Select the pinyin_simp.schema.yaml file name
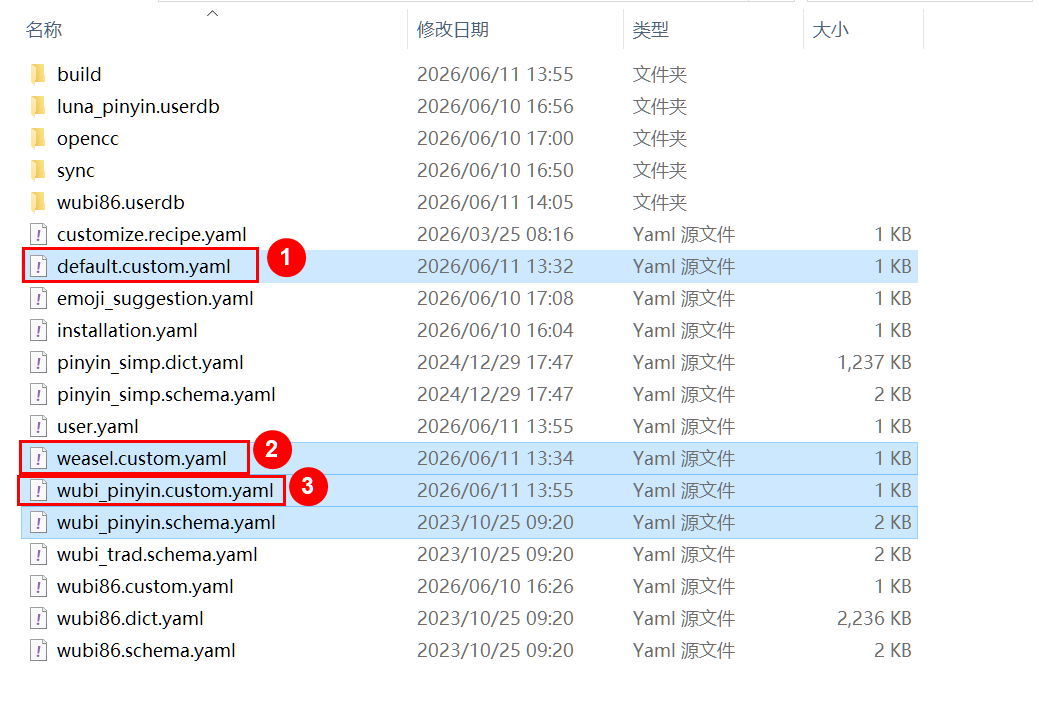 (x=166, y=395)
